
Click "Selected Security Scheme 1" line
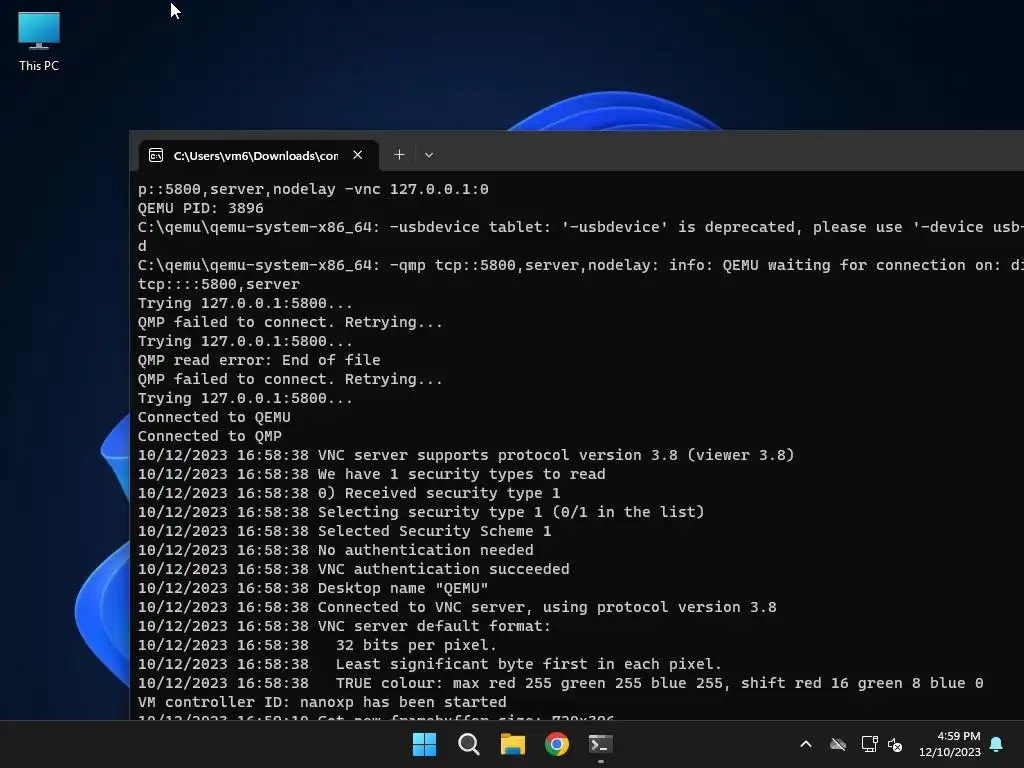click(x=344, y=532)
